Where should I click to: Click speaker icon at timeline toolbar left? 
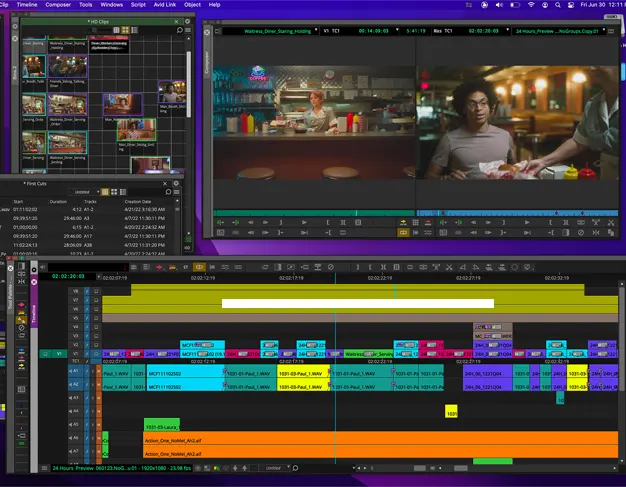coord(42,267)
